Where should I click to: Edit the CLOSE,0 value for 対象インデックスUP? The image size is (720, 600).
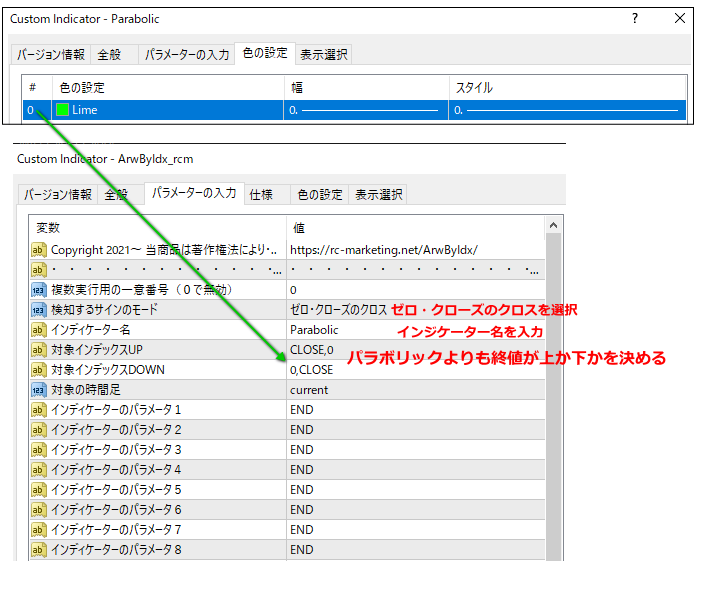[415, 349]
